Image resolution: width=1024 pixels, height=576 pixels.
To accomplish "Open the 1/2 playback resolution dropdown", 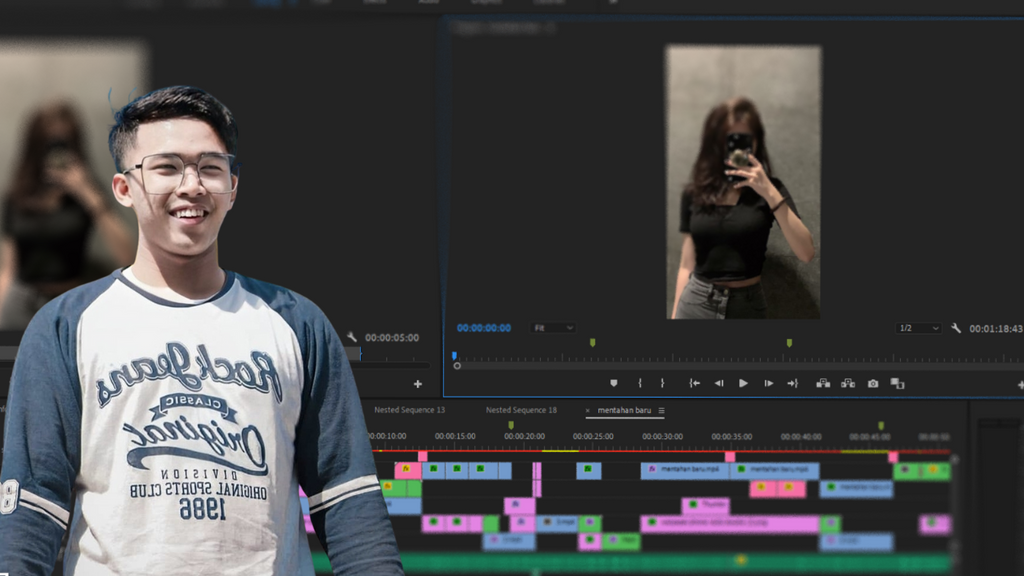I will [x=918, y=328].
